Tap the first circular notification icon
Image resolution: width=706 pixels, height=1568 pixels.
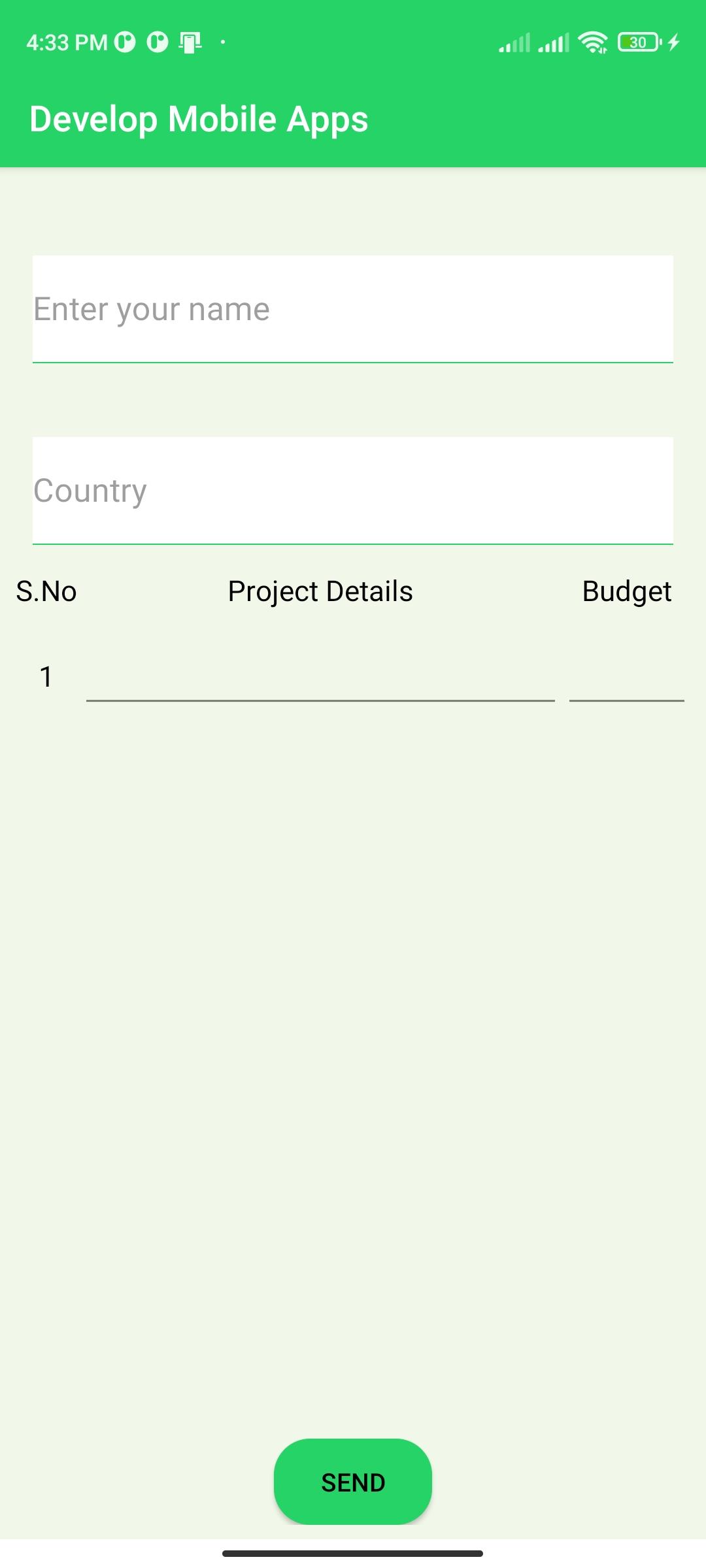click(x=125, y=42)
